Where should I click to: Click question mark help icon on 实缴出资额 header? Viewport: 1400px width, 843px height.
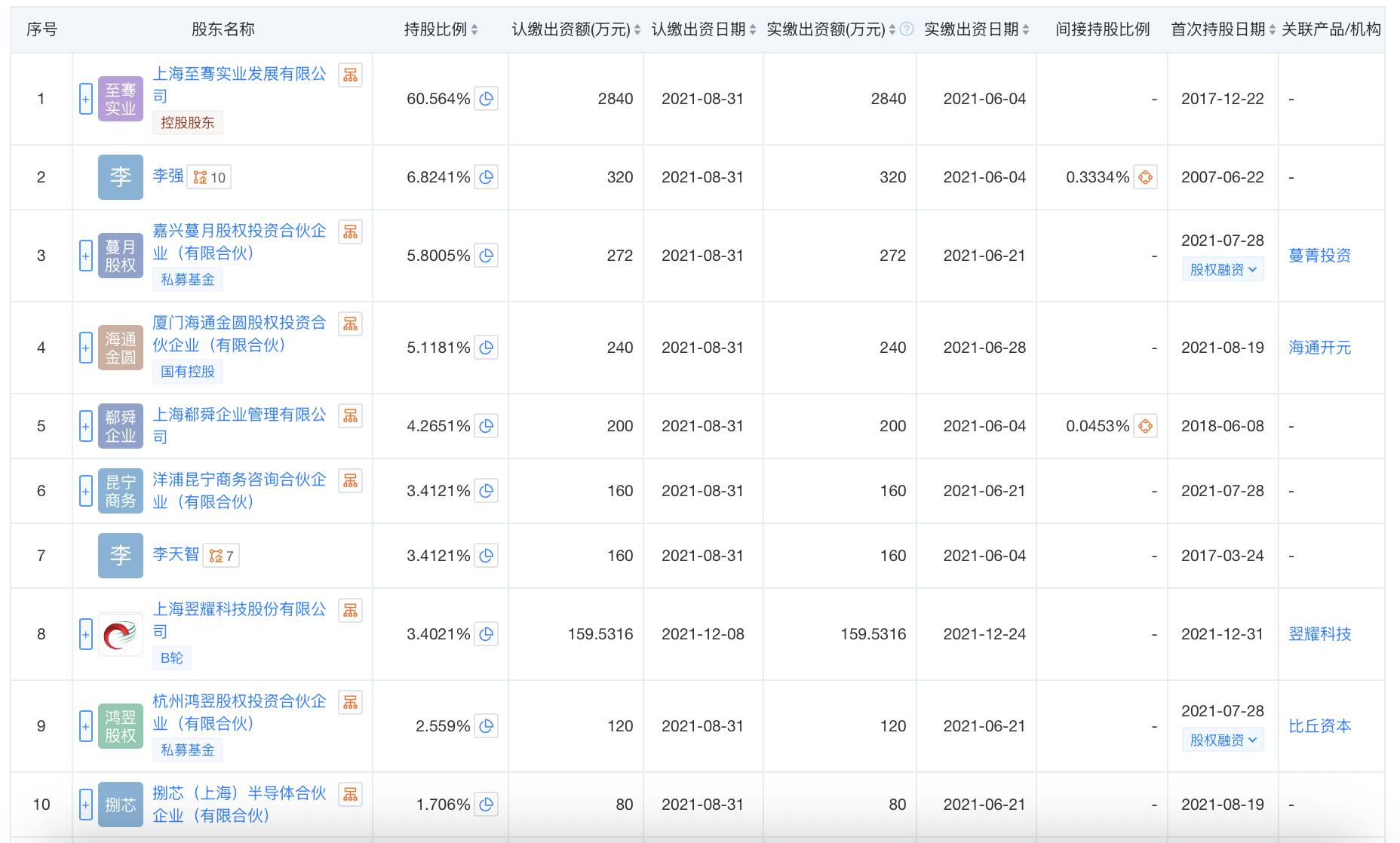click(x=906, y=29)
